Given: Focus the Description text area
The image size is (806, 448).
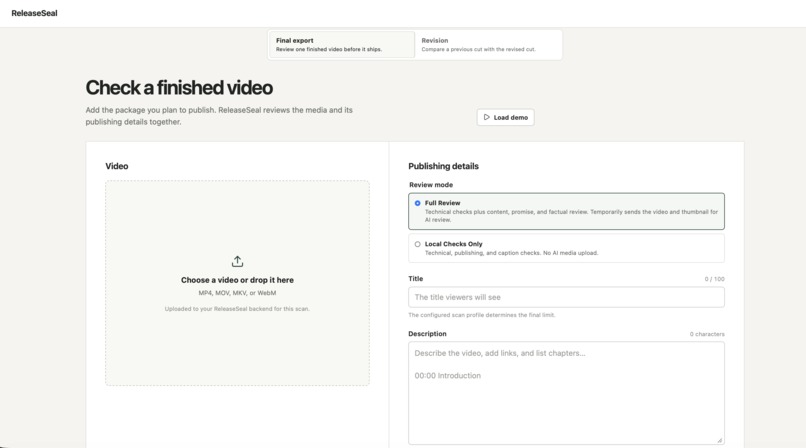Looking at the screenshot, I should [566, 393].
